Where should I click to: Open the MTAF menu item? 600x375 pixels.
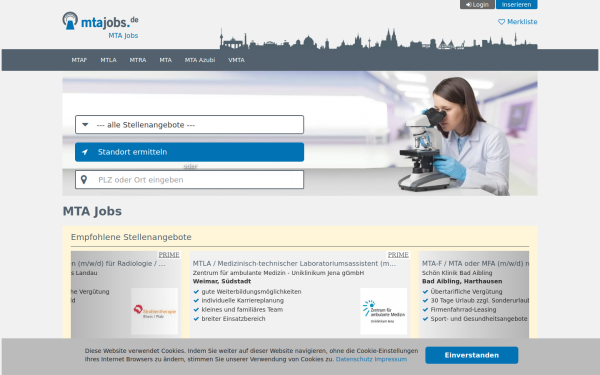[x=79, y=60]
